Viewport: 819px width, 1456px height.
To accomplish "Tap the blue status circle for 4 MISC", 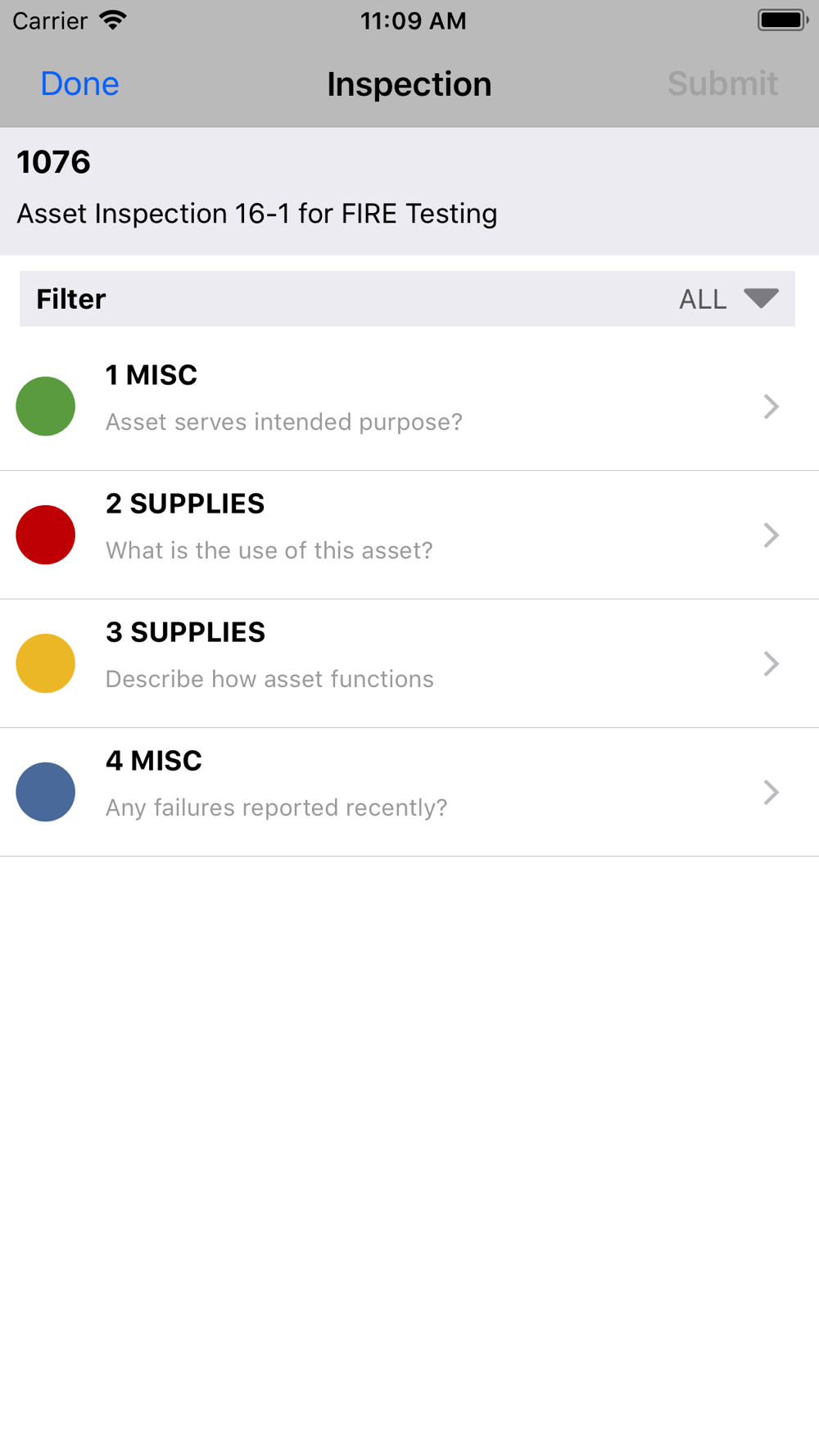I will [x=46, y=792].
